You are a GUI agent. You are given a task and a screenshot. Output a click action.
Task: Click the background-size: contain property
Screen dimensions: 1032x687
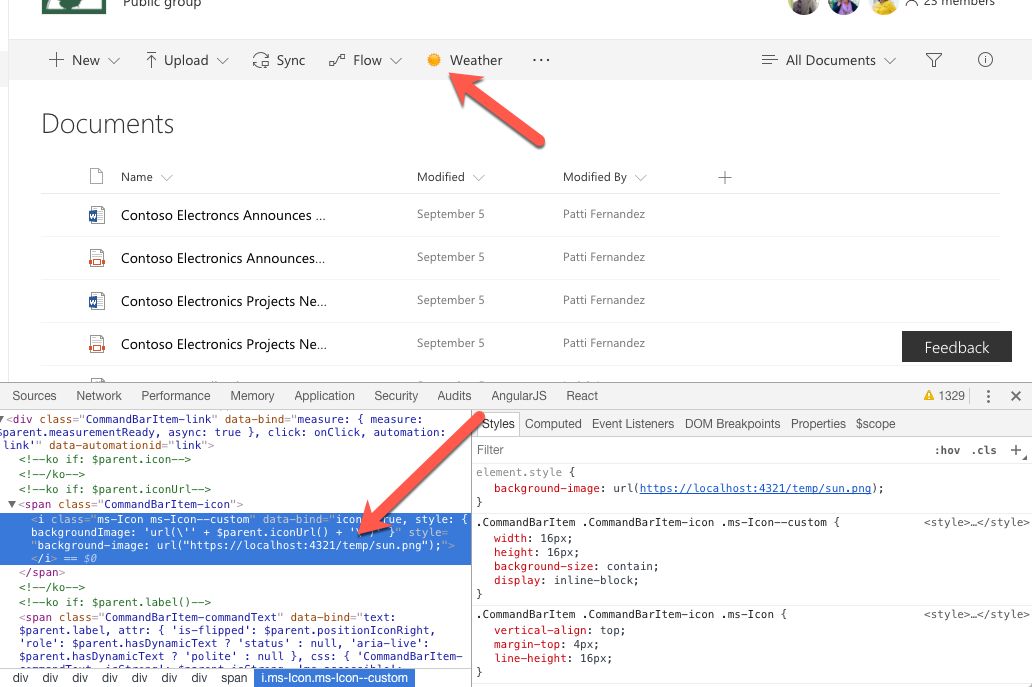pos(576,566)
